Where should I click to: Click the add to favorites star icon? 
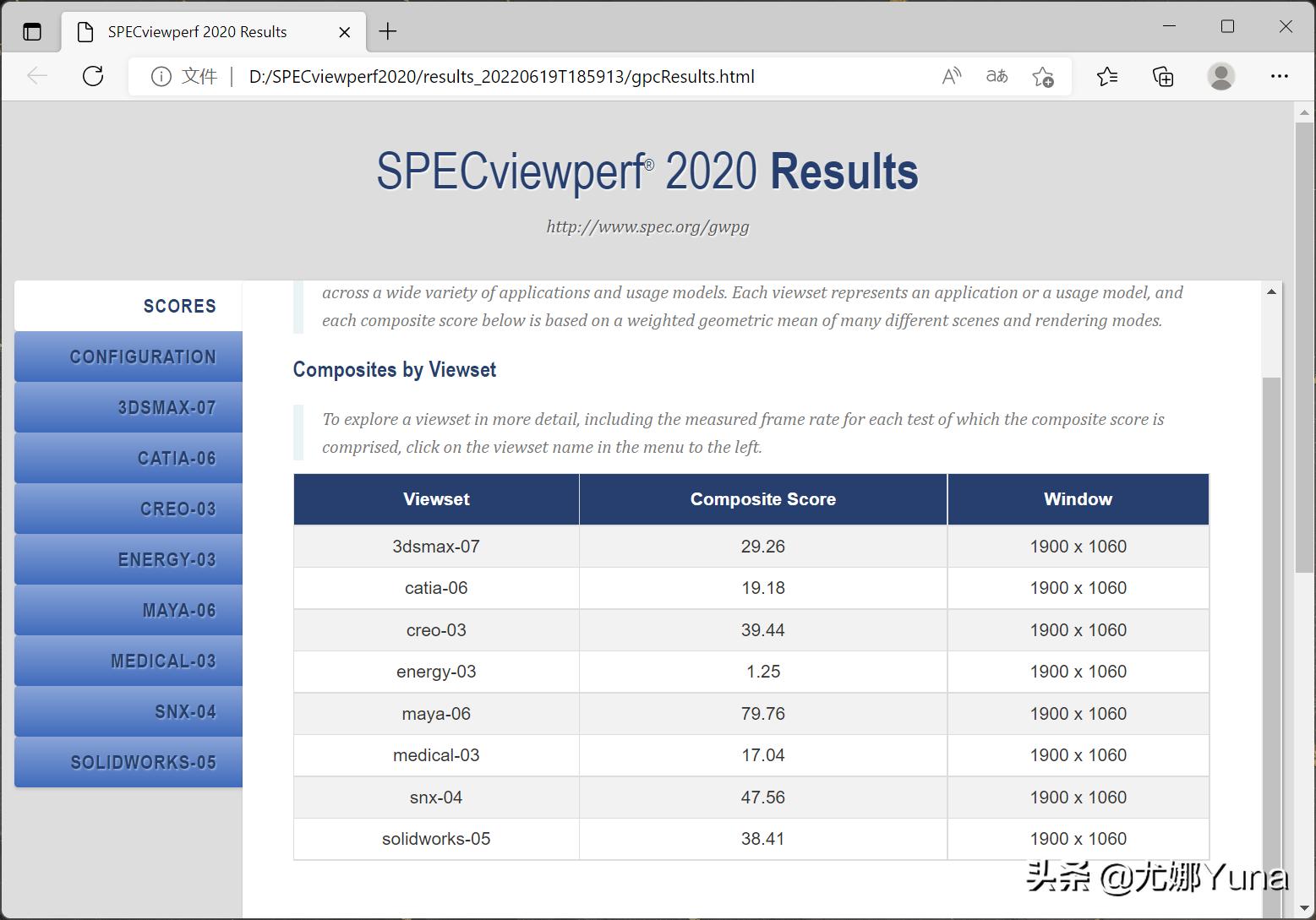coord(1044,76)
